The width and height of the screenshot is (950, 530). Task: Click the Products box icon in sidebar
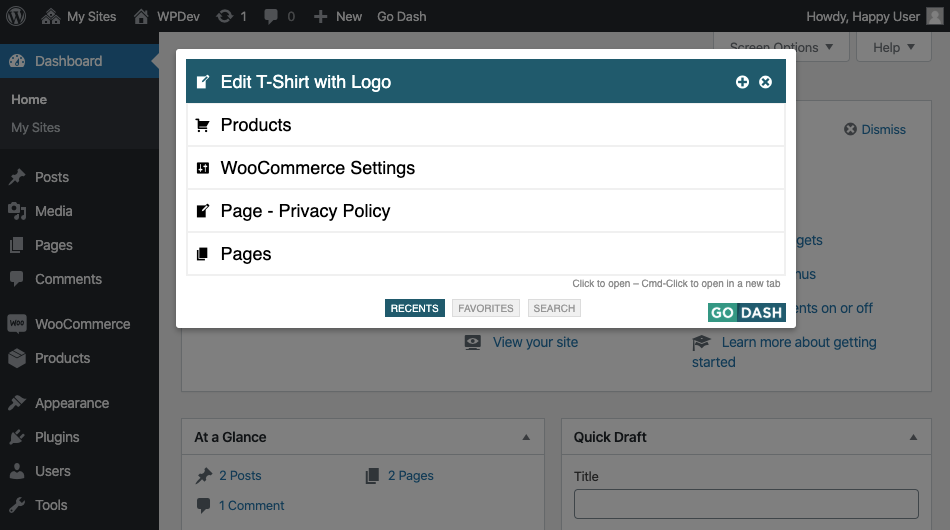click(17, 358)
